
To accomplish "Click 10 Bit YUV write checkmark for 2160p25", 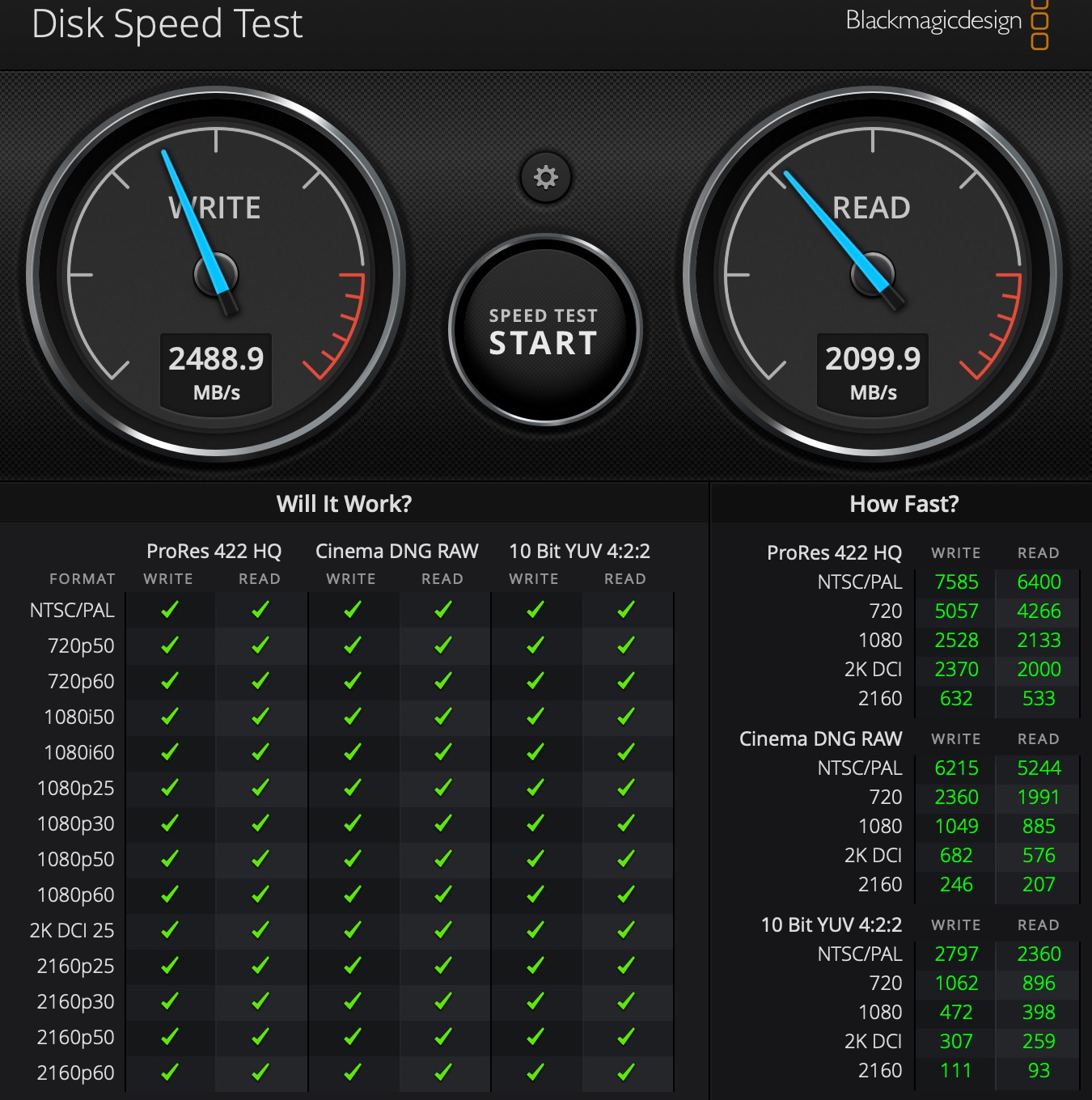I will point(535,966).
